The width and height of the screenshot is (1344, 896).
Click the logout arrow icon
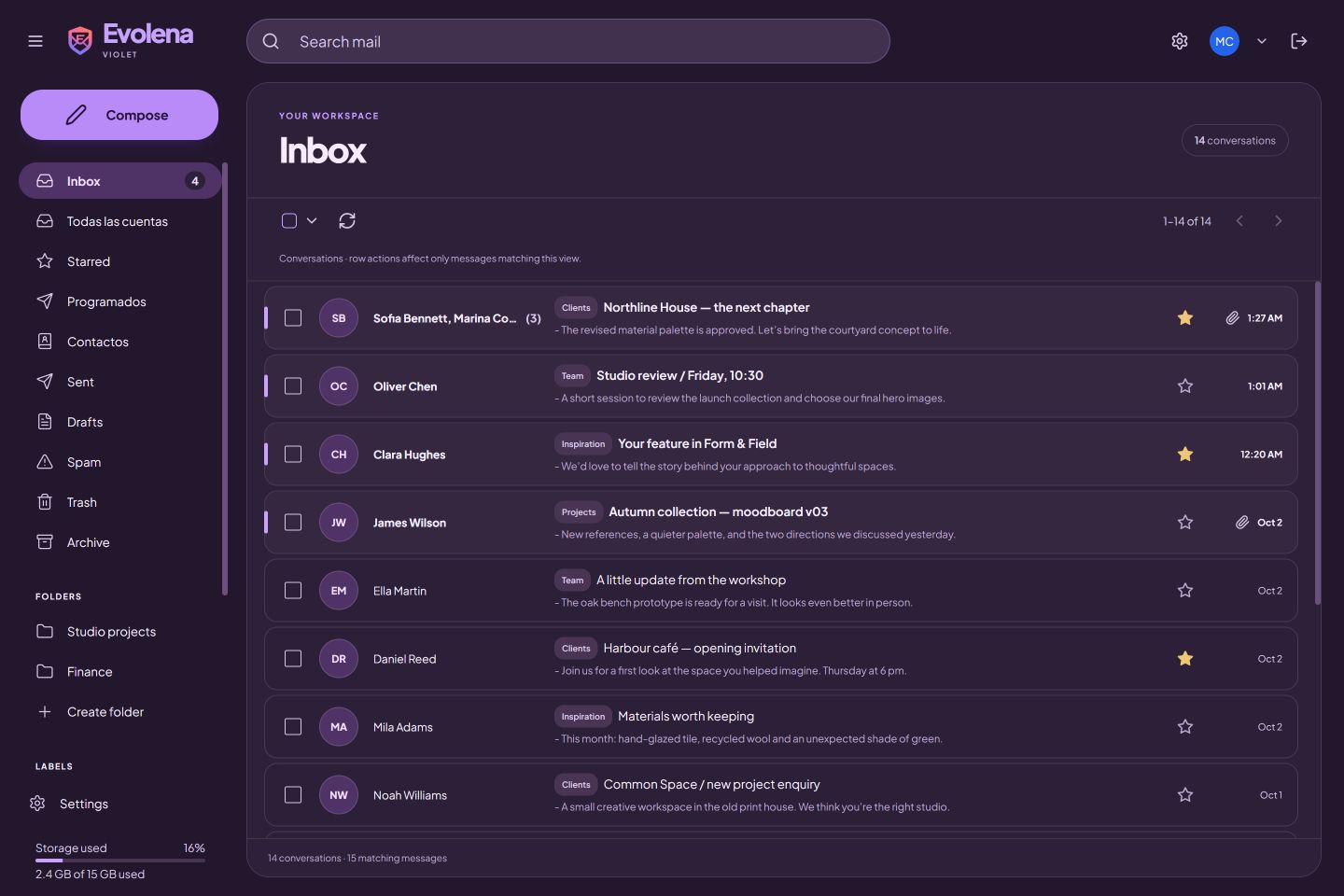point(1298,41)
